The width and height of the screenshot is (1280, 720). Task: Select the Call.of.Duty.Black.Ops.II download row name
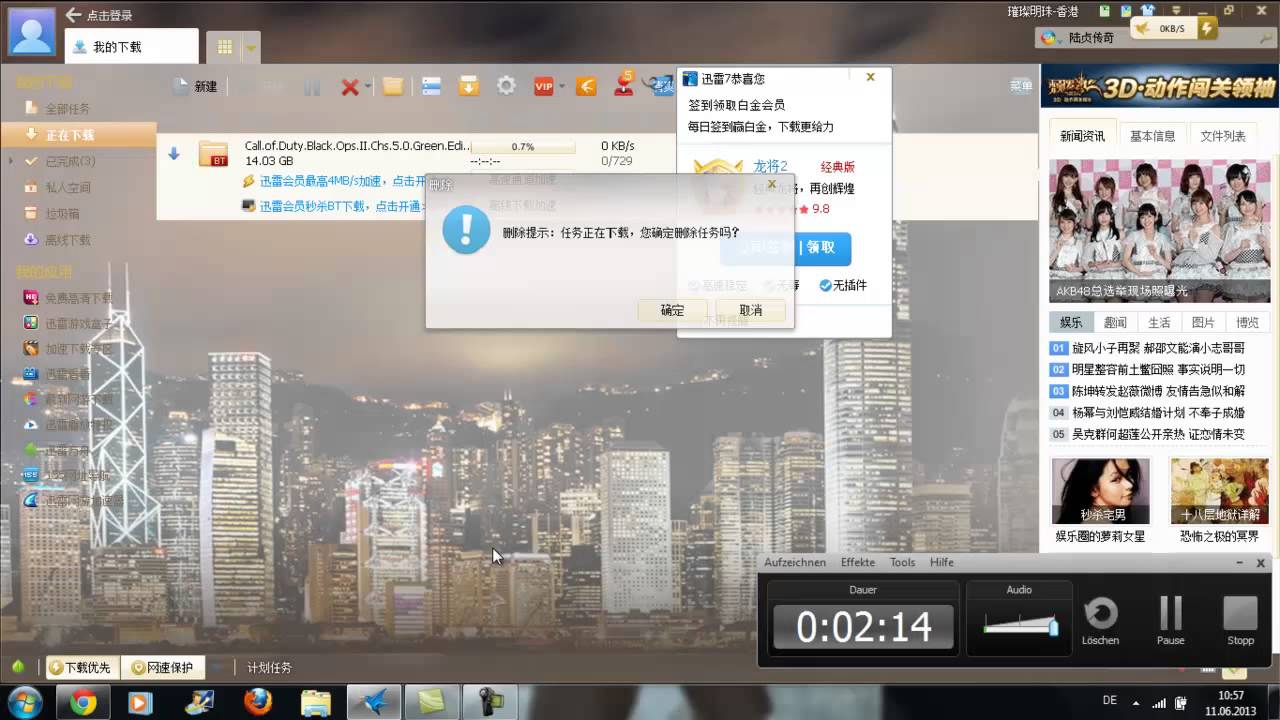[x=358, y=146]
